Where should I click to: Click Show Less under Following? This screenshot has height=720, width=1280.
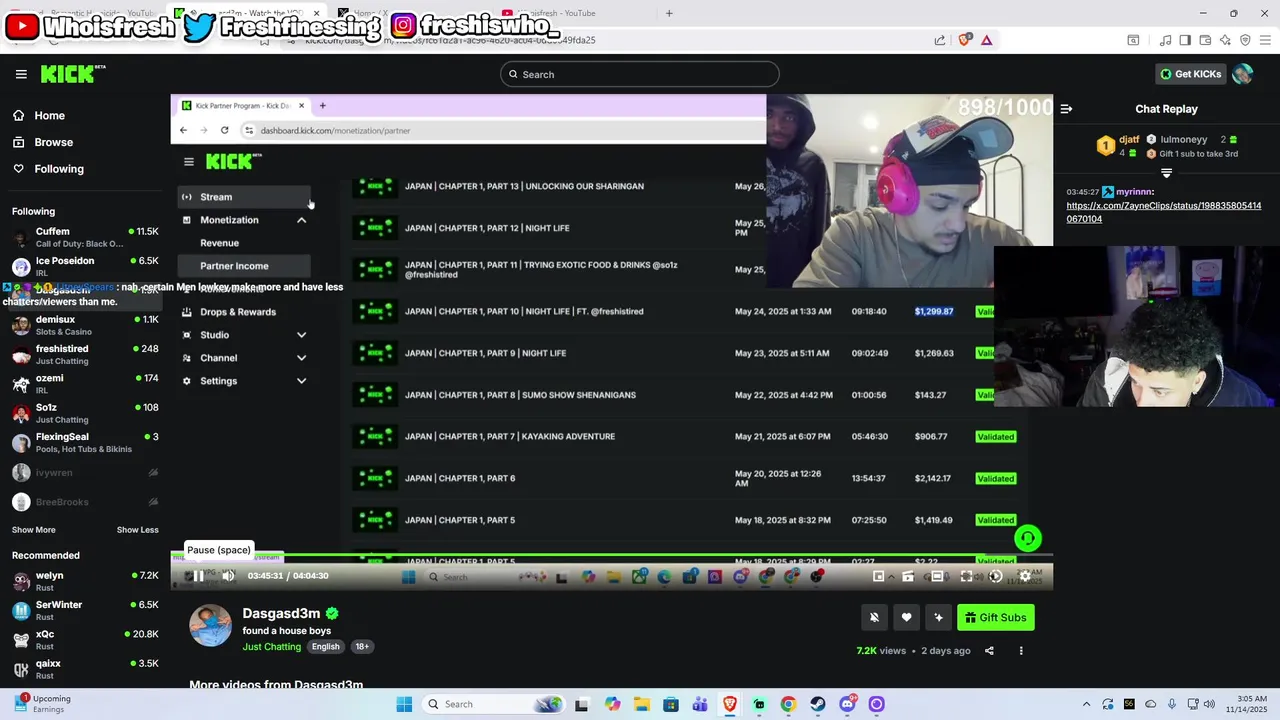point(137,530)
